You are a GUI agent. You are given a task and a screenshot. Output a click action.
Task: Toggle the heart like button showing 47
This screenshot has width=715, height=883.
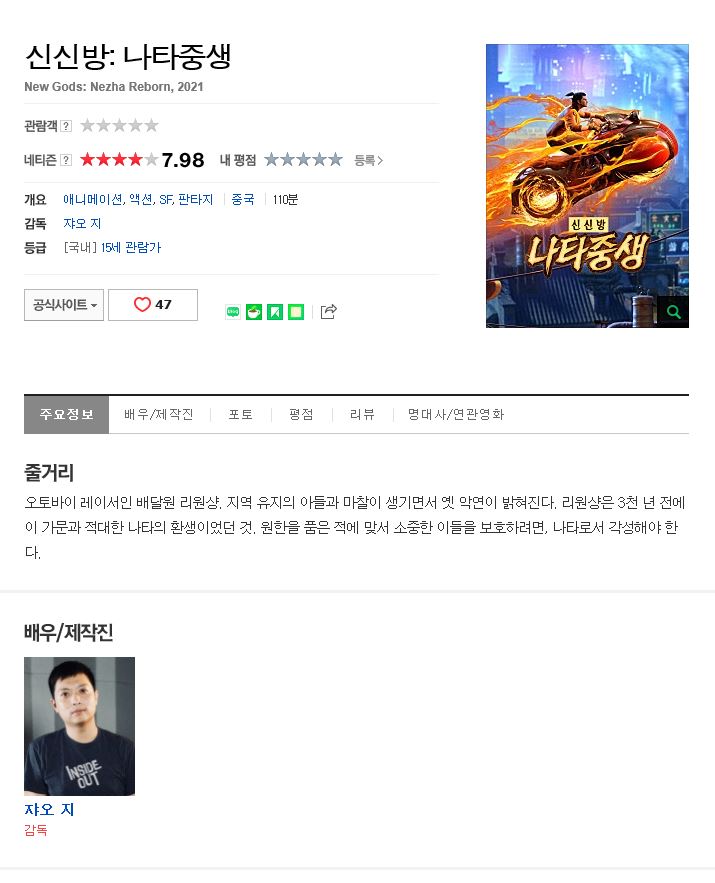tap(153, 305)
